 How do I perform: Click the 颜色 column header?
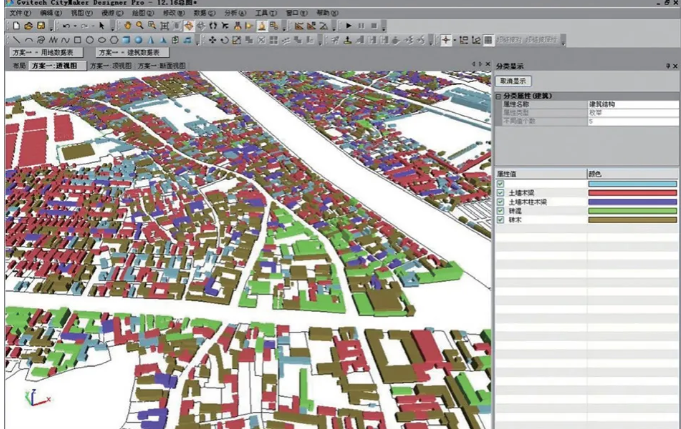(x=633, y=174)
